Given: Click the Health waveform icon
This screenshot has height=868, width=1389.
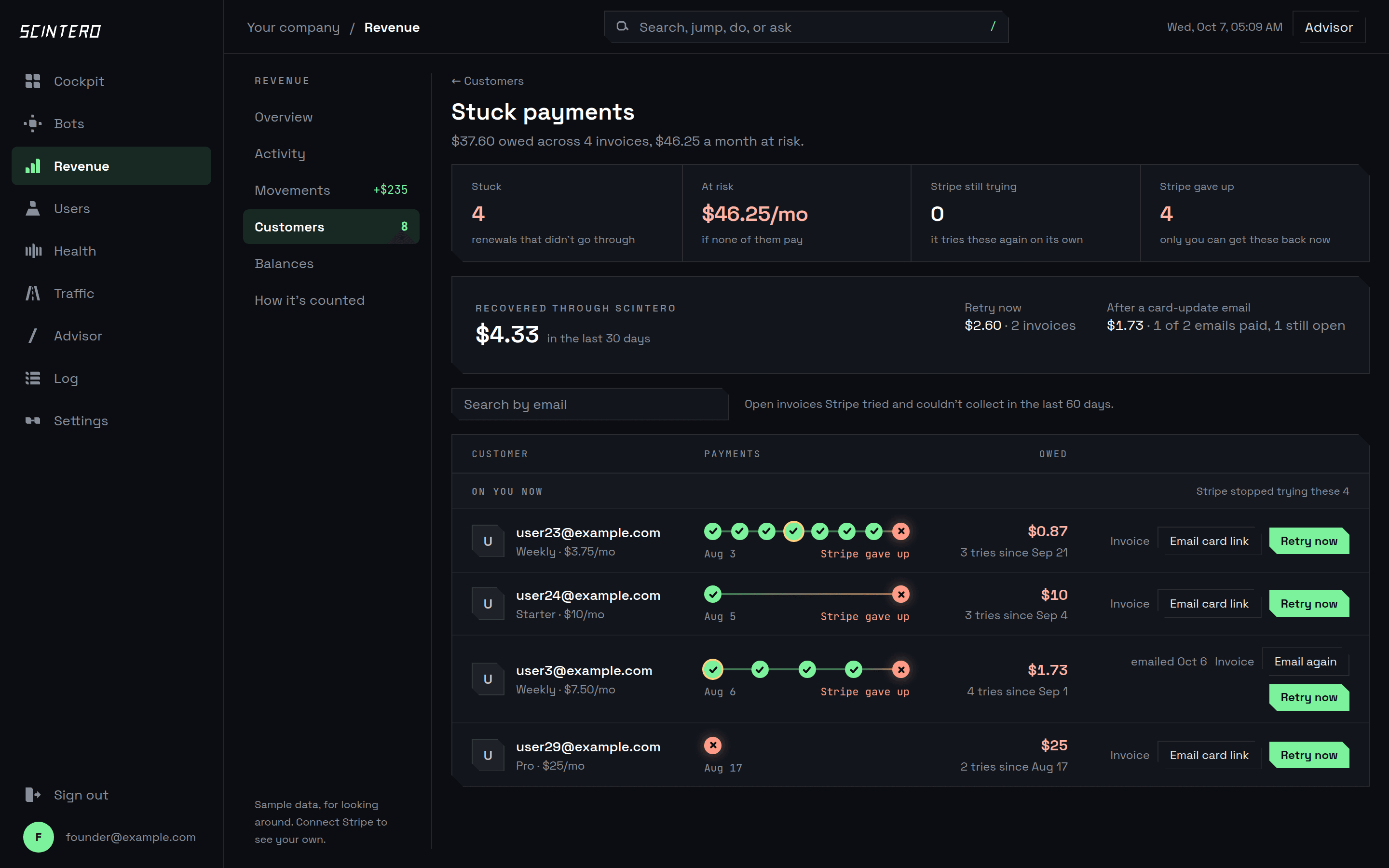Looking at the screenshot, I should (33, 251).
